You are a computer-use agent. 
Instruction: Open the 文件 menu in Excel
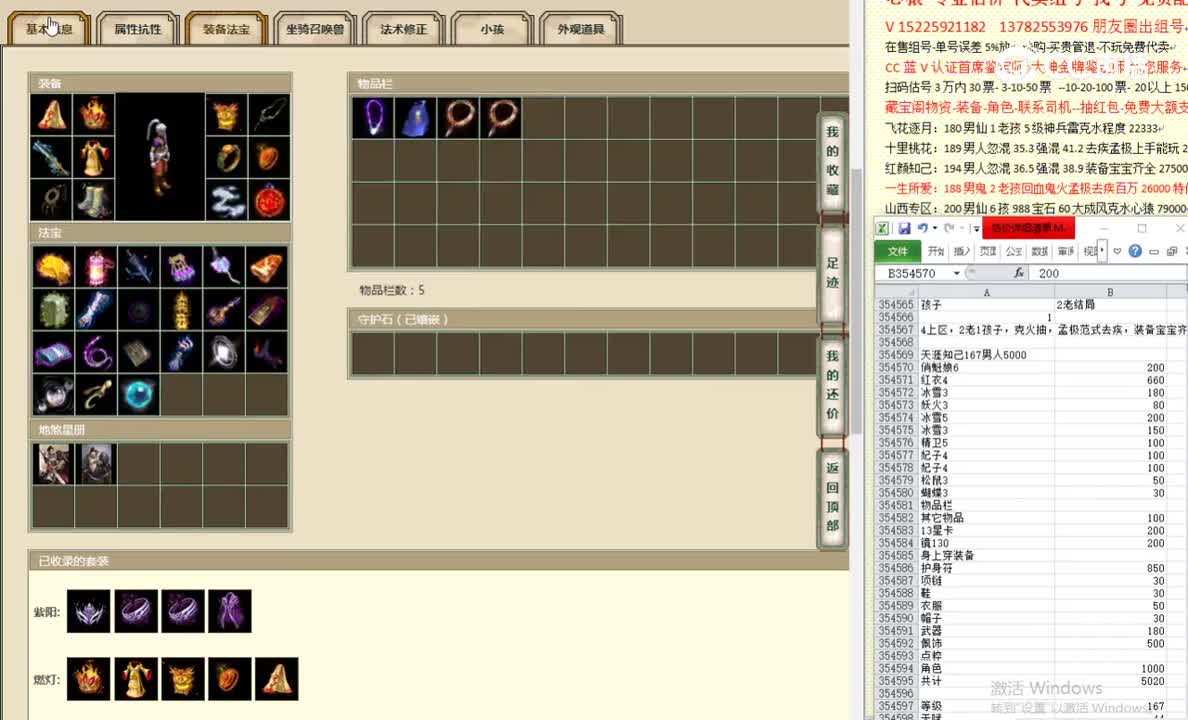(897, 251)
